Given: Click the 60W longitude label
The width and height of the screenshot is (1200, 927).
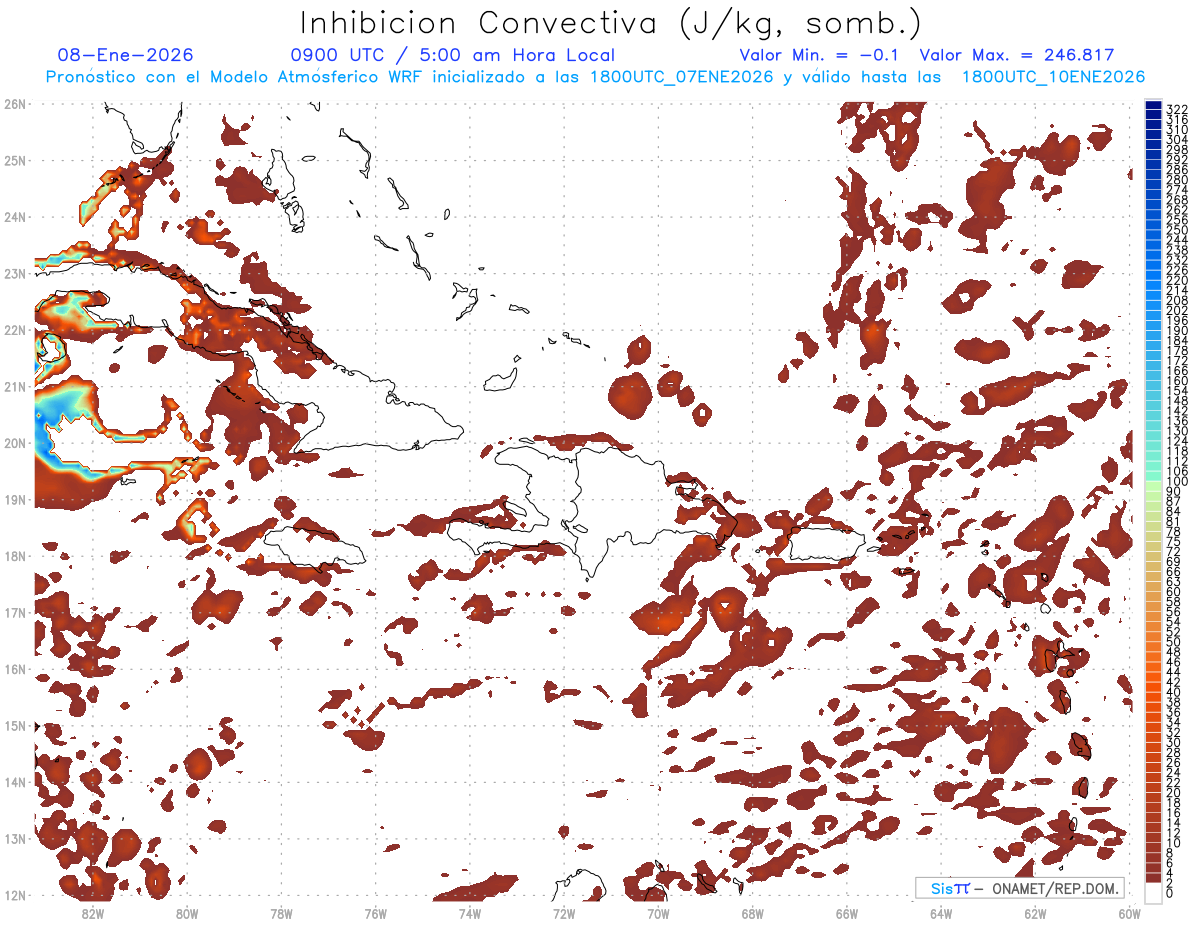Looking at the screenshot, I should (1129, 913).
